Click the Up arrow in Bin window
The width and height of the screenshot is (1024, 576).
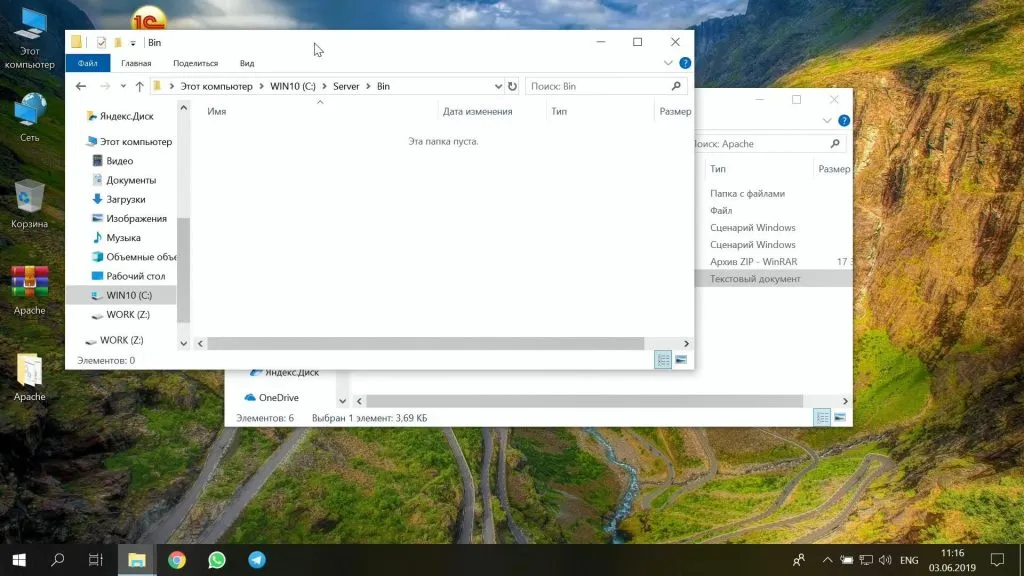coord(139,87)
